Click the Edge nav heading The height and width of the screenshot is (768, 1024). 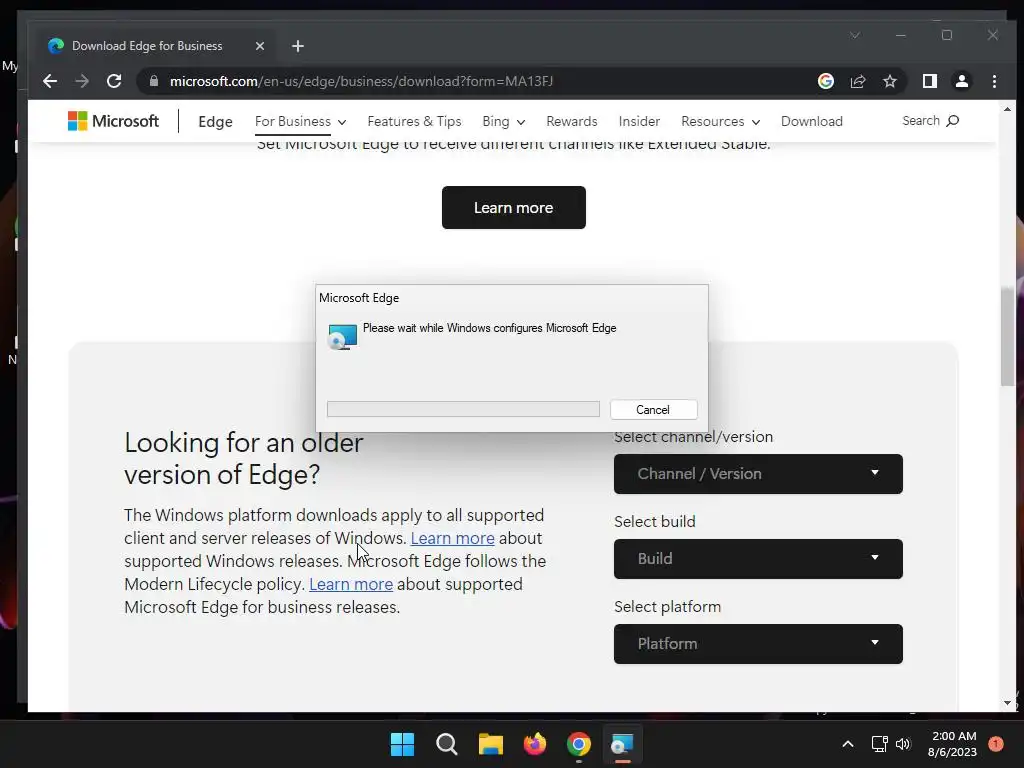point(215,121)
